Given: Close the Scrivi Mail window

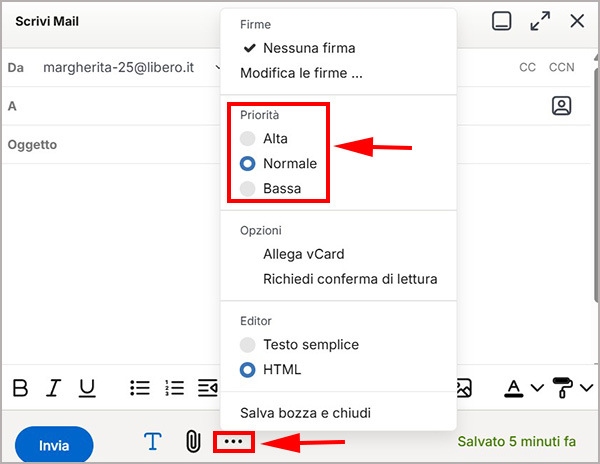Looking at the screenshot, I should point(577,21).
